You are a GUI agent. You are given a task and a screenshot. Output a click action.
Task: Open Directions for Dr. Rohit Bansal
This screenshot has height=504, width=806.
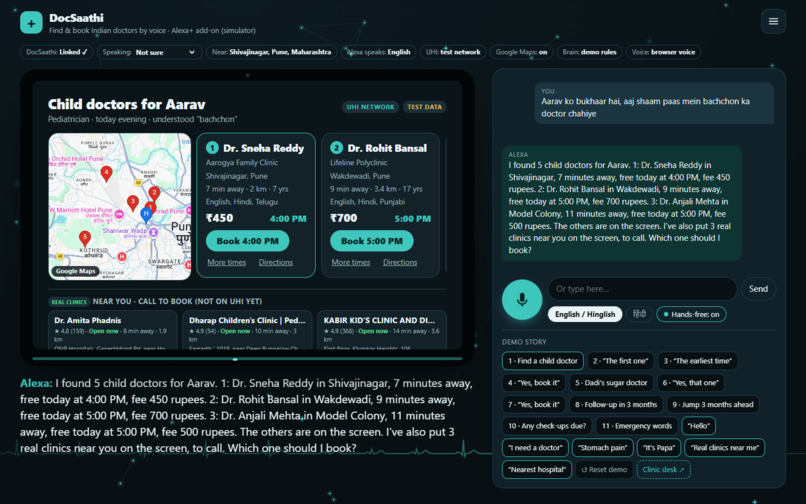coord(400,262)
